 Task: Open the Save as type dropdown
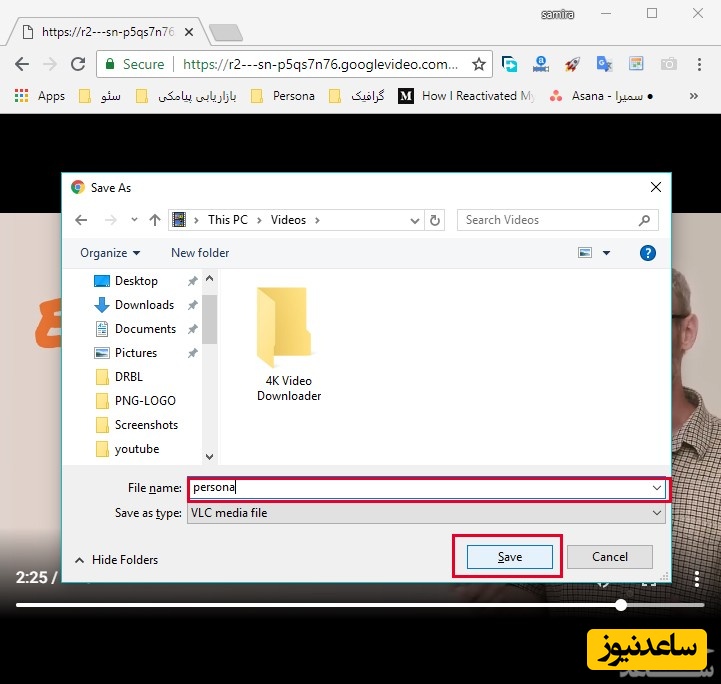(x=425, y=513)
